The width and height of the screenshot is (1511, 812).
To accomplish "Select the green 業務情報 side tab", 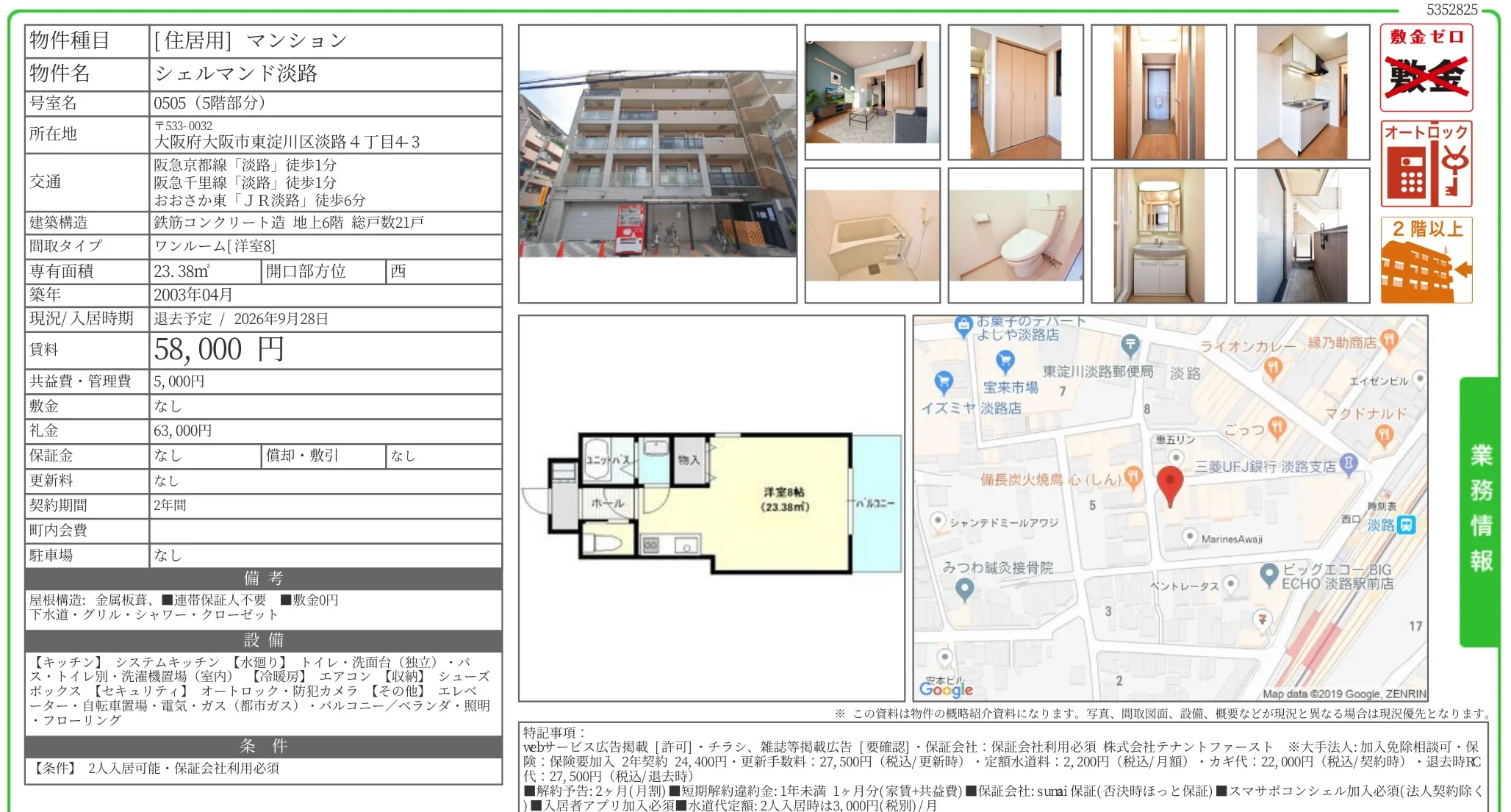I will [x=1479, y=511].
